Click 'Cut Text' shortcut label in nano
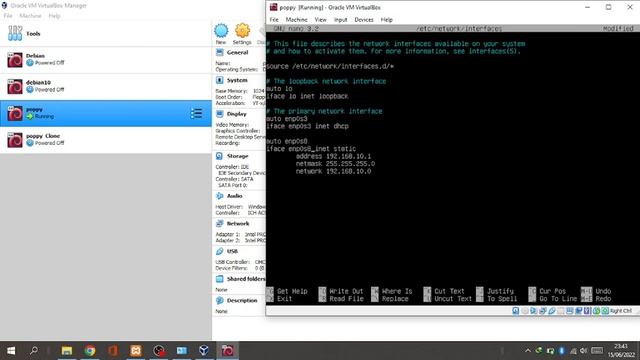This screenshot has height=360, width=640. pyautogui.click(x=449, y=291)
